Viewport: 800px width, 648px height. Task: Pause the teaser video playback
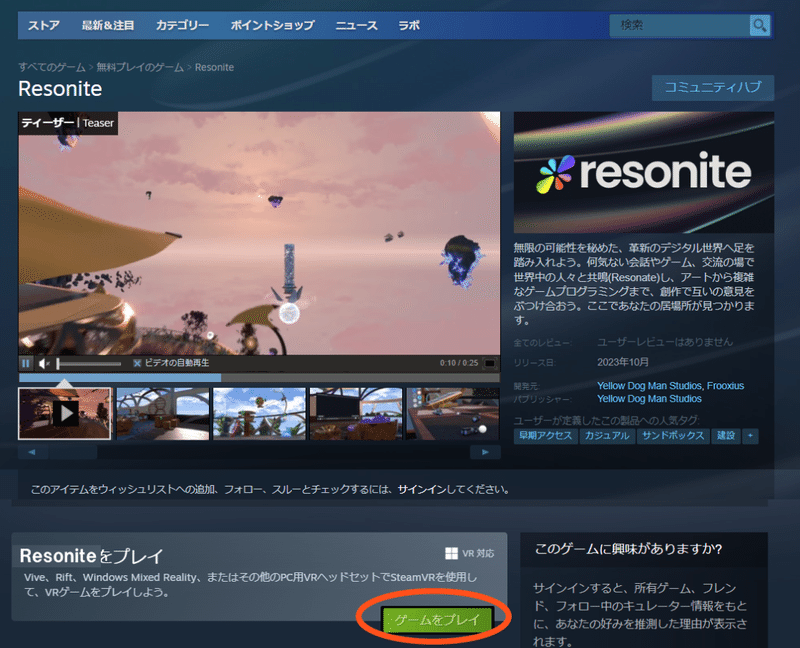(x=24, y=363)
